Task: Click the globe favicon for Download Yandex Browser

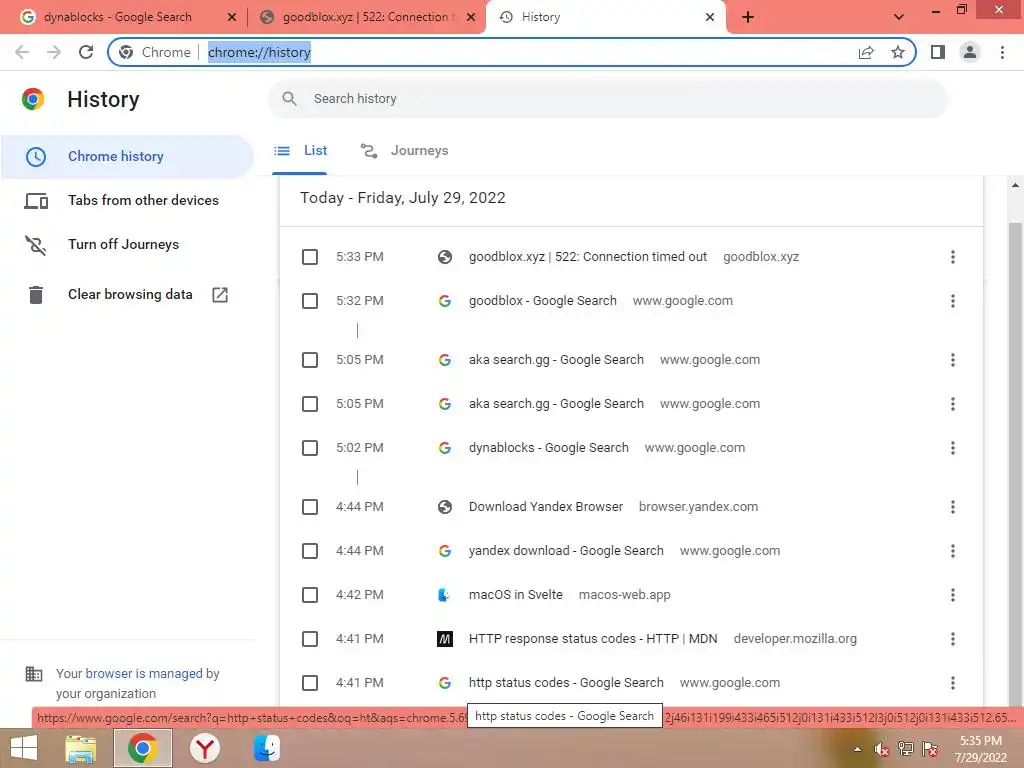Action: [445, 507]
